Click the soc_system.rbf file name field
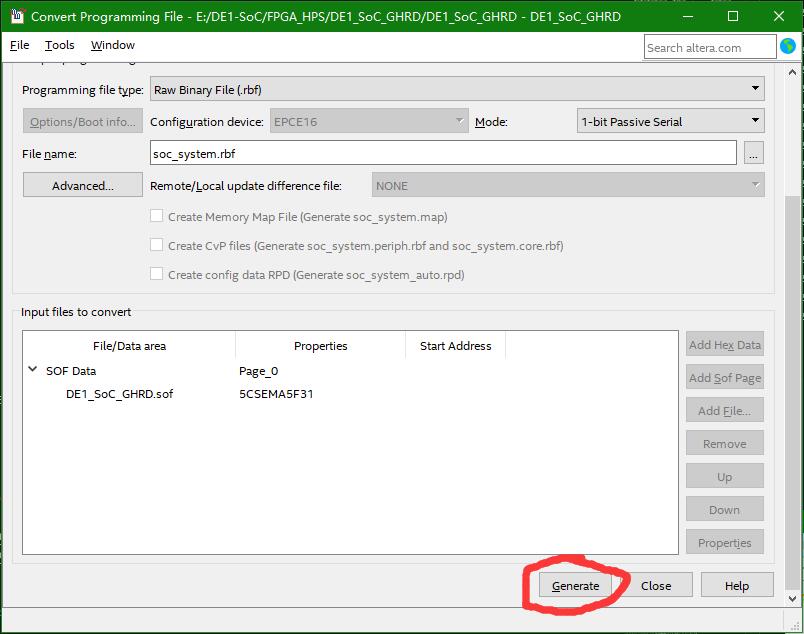804x634 pixels. click(x=443, y=153)
